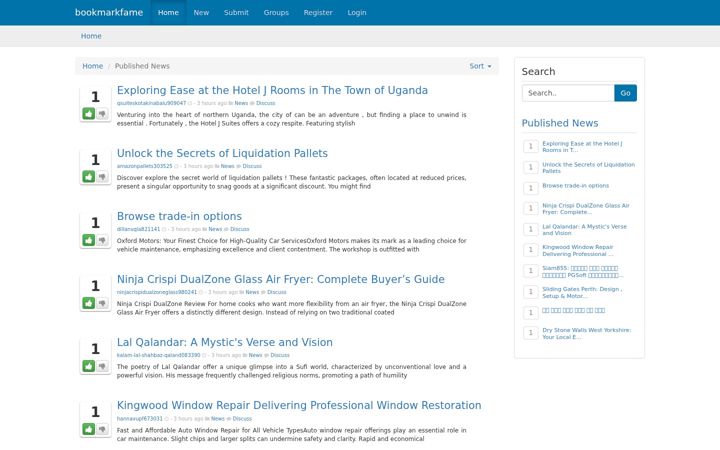This screenshot has height=450, width=720.
Task: Open the New menu item
Action: pyautogui.click(x=201, y=12)
